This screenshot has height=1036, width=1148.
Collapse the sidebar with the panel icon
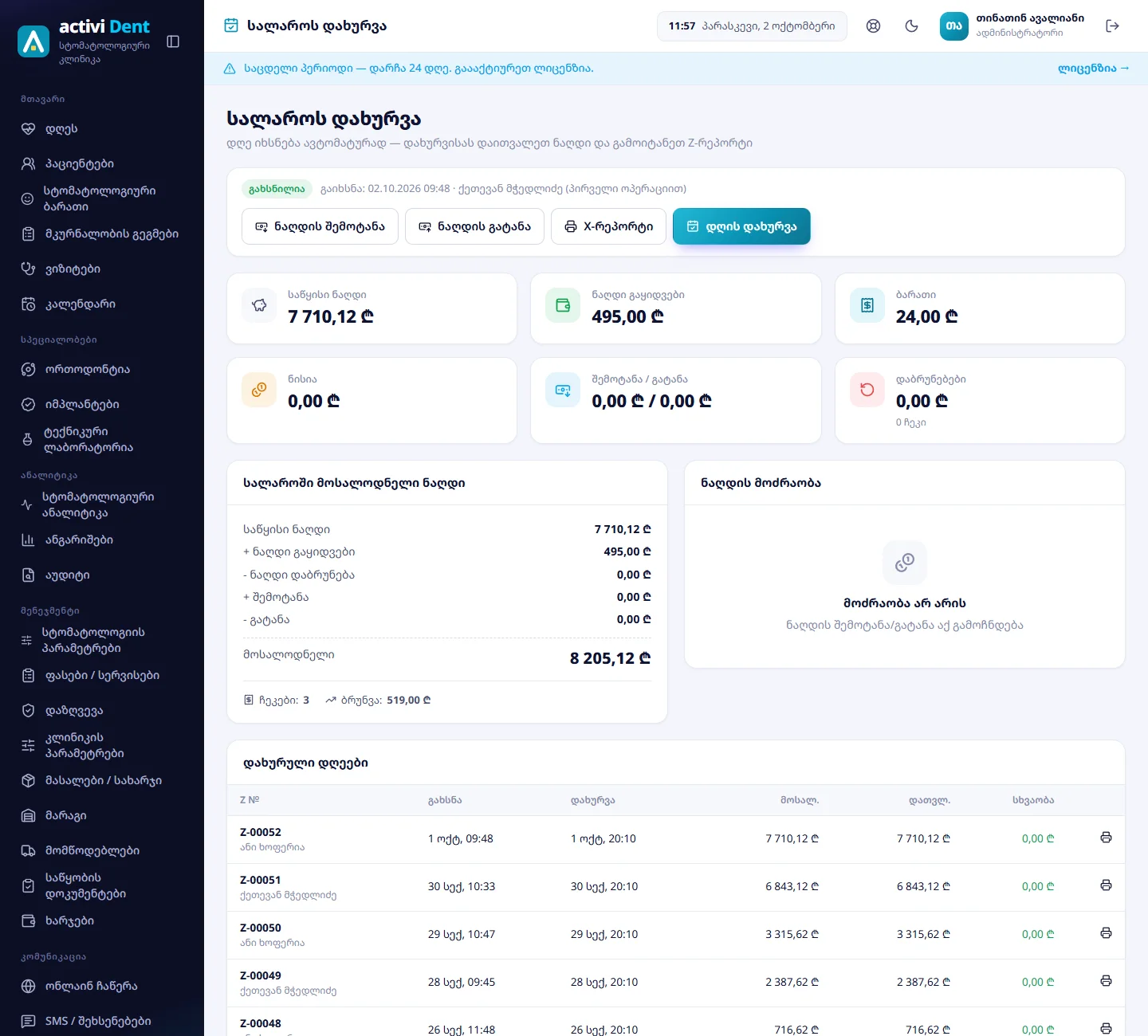(173, 41)
